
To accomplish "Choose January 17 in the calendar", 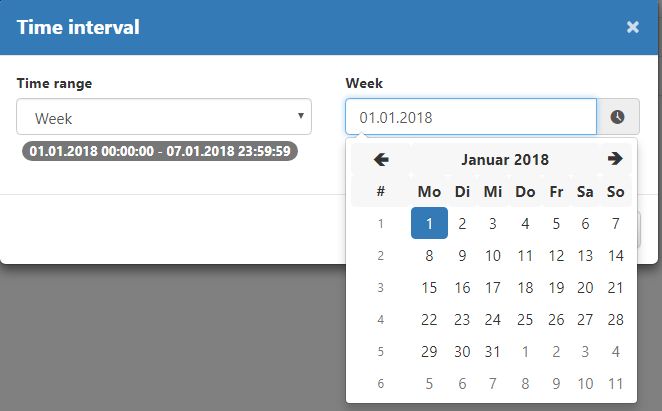I will click(493, 288).
